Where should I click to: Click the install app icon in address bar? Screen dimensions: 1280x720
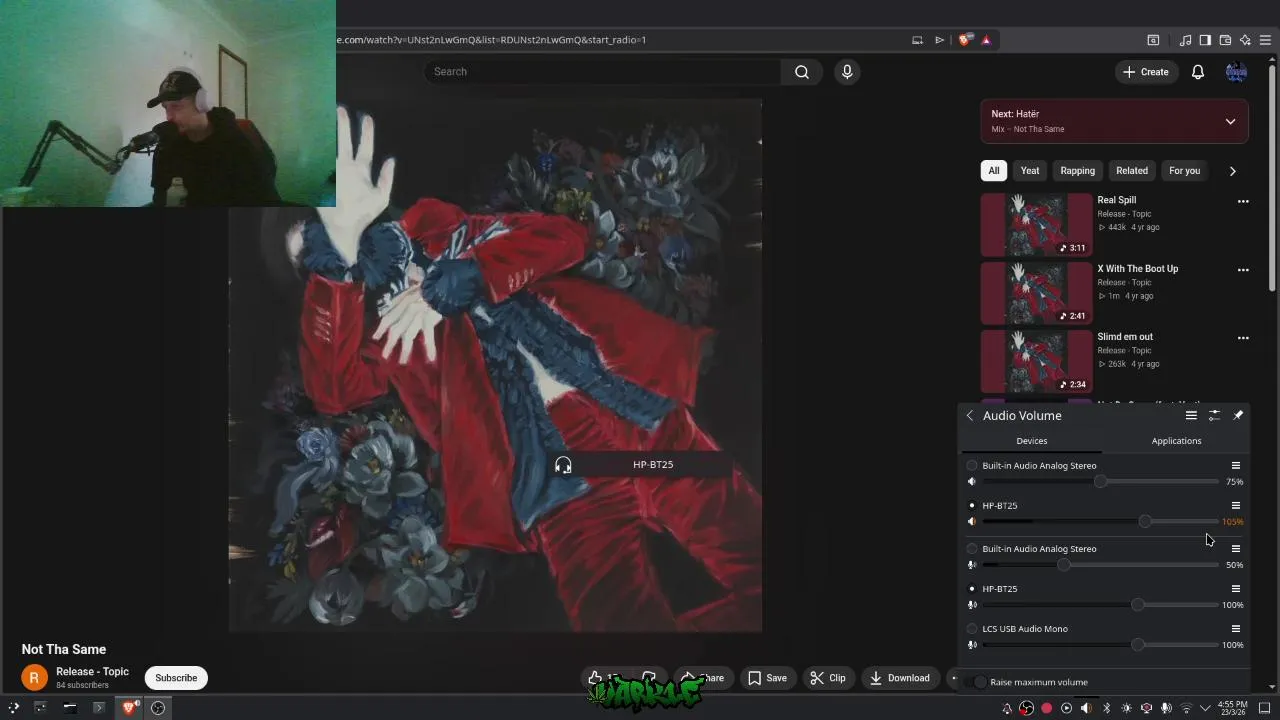coord(917,40)
